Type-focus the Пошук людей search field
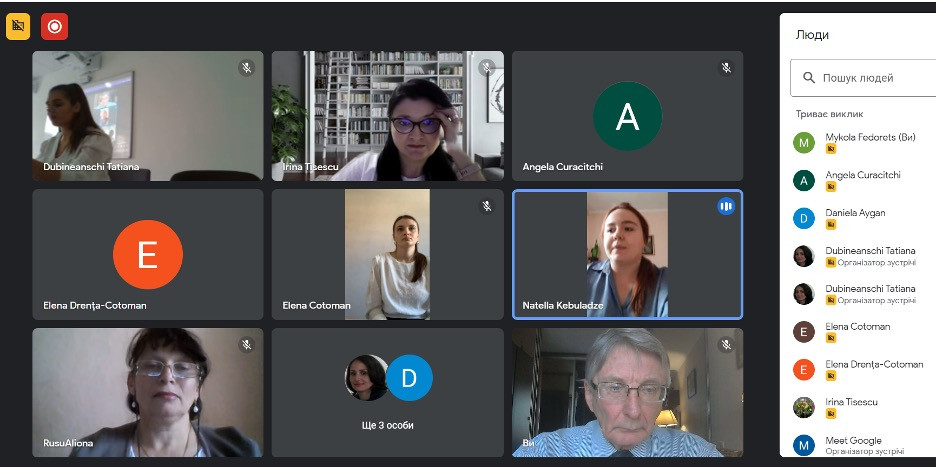Screen dimensions: 936x468 [x=863, y=78]
